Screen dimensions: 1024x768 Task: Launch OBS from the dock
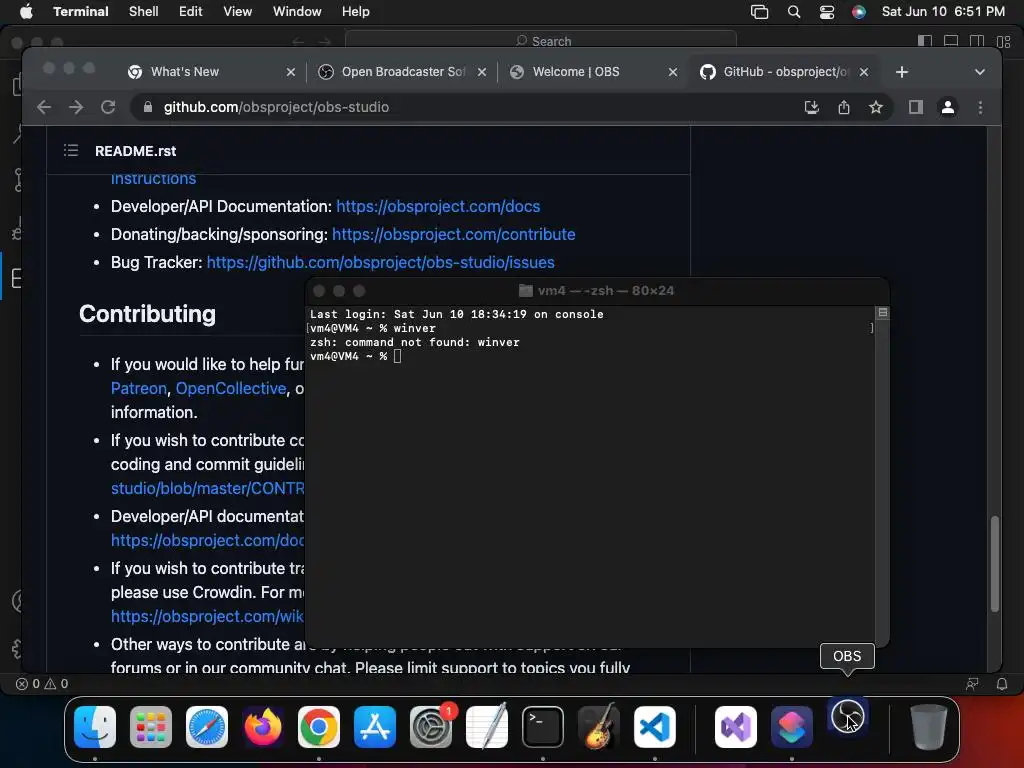tap(848, 717)
